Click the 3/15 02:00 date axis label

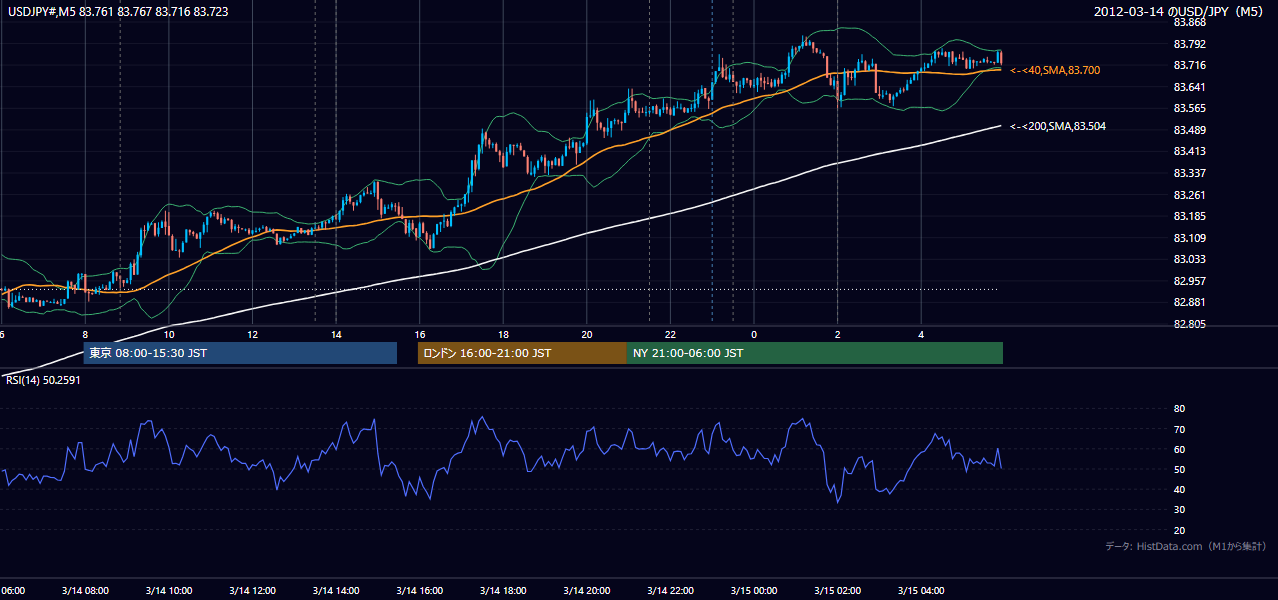tap(837, 590)
